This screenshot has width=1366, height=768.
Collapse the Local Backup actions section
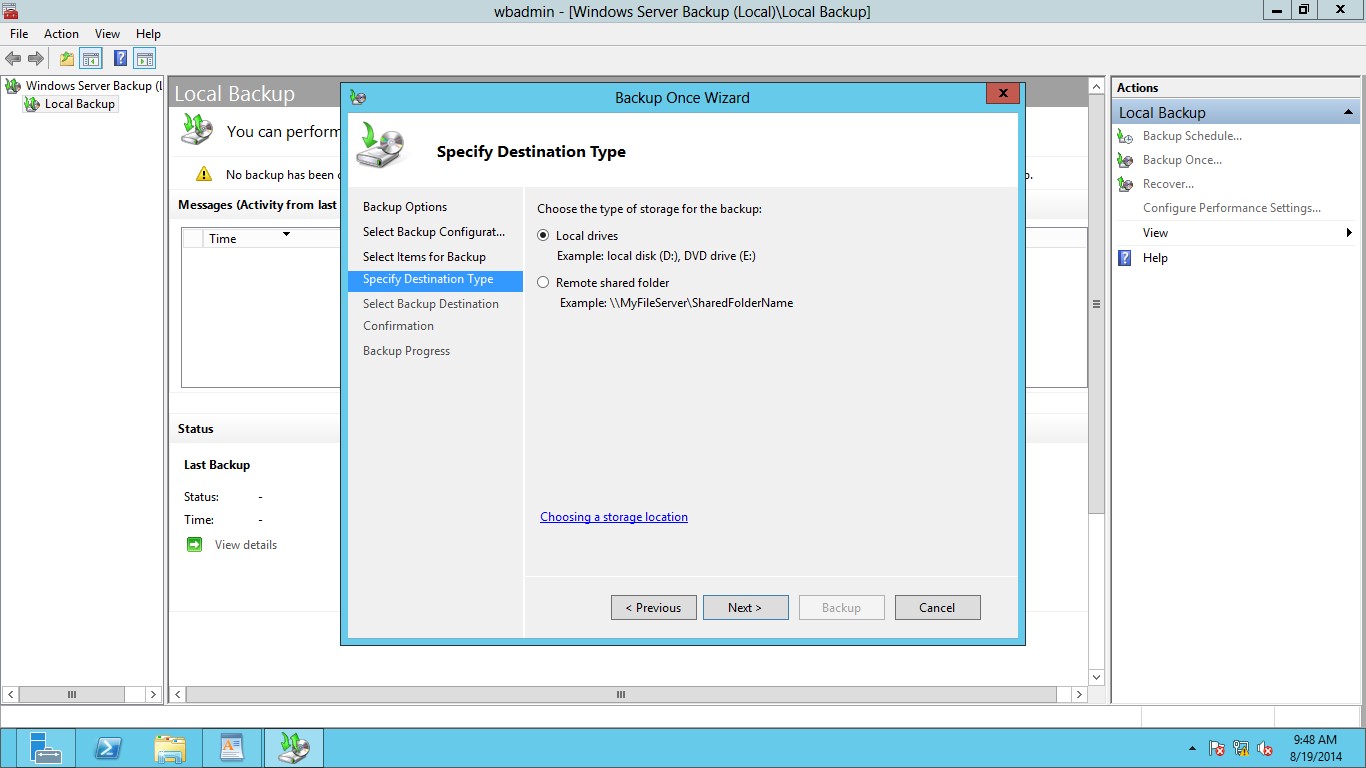[1348, 112]
